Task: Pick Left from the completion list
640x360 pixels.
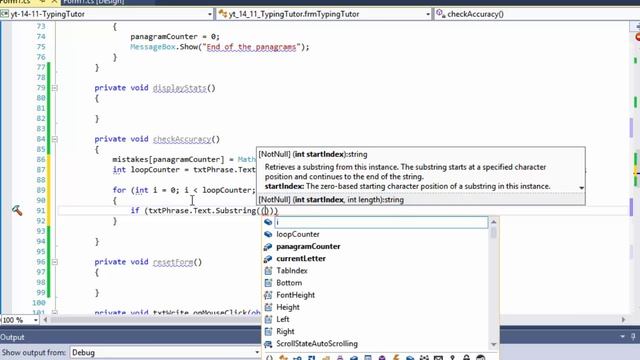Action: (x=283, y=319)
